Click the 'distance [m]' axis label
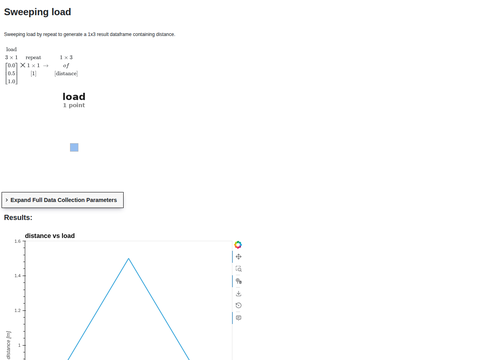 point(8,345)
